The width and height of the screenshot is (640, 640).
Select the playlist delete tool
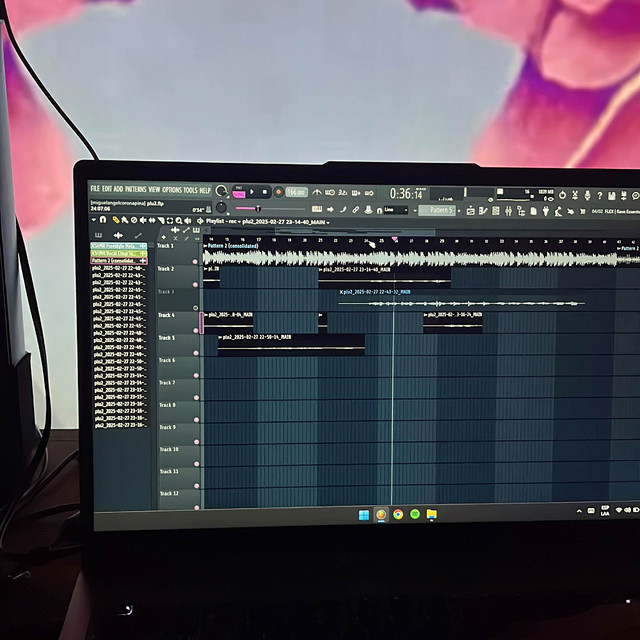coord(133,220)
